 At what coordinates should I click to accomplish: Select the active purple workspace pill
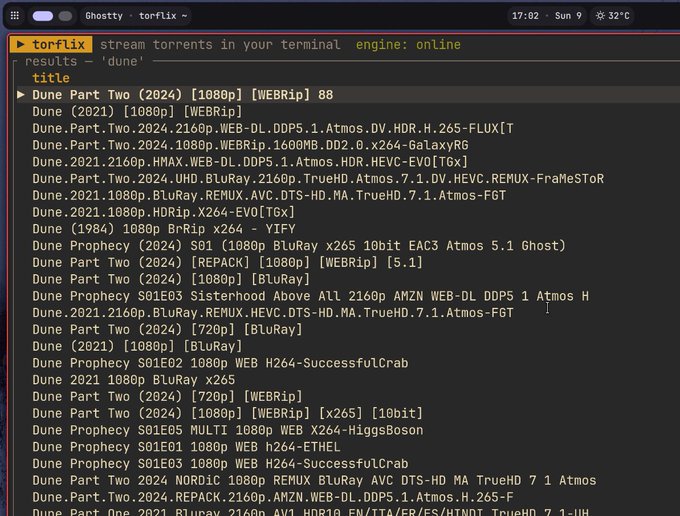tap(43, 16)
